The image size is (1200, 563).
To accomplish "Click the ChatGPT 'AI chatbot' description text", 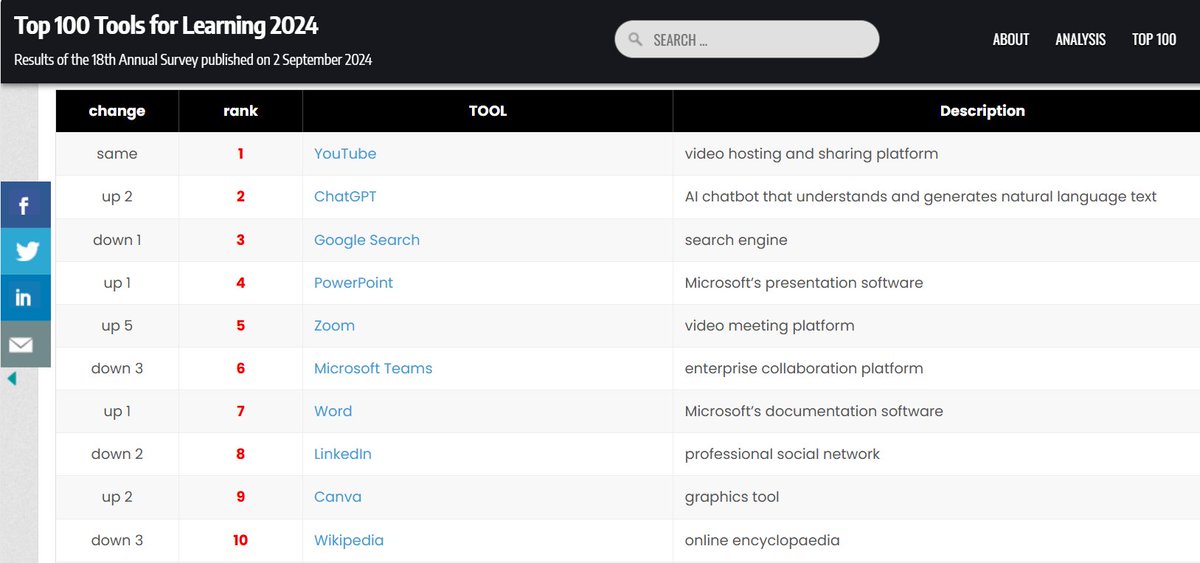I will point(921,197).
